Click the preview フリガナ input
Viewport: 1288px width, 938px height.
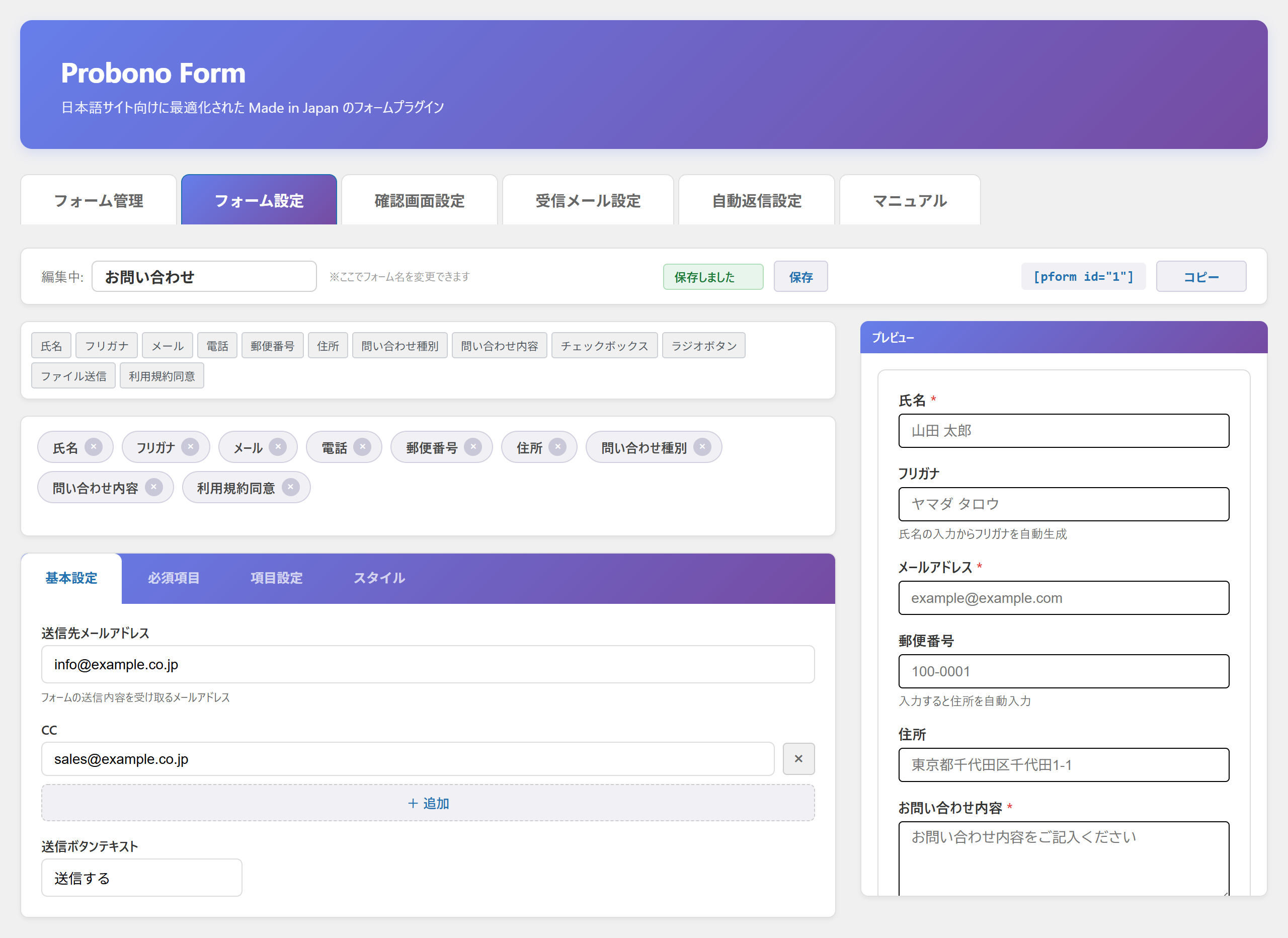[x=1064, y=504]
